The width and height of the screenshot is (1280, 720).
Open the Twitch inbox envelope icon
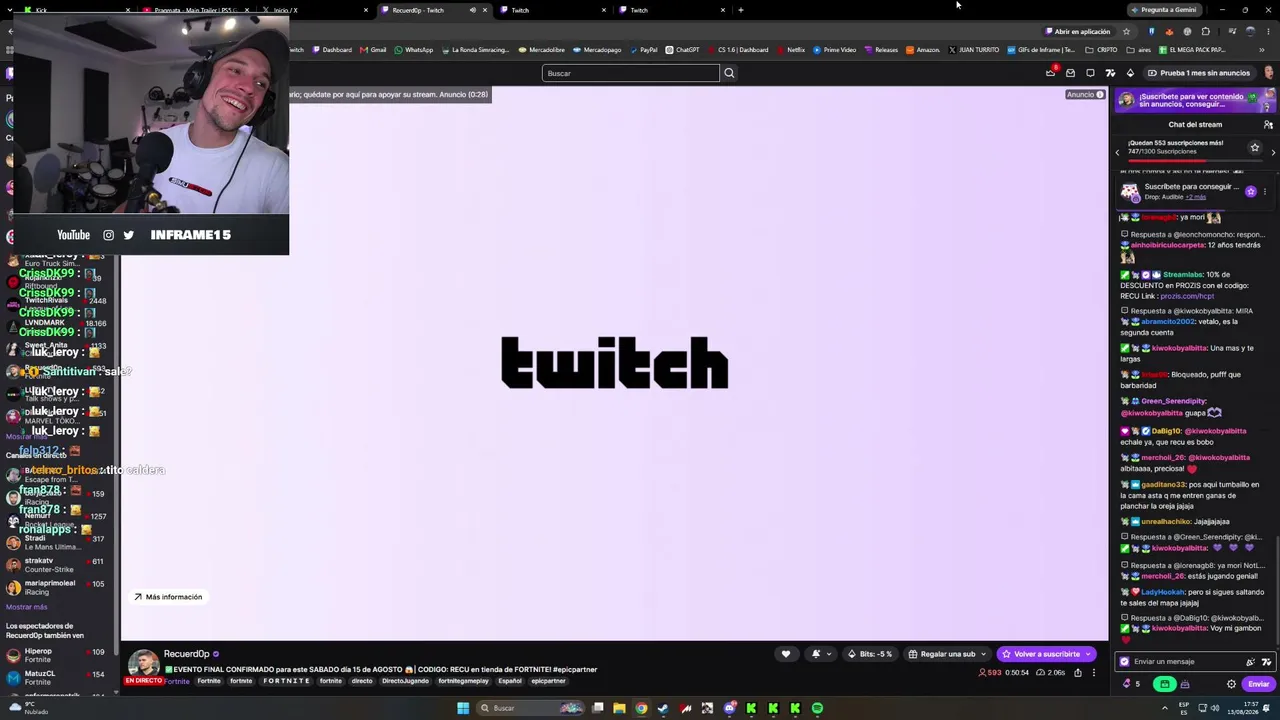(x=1070, y=73)
